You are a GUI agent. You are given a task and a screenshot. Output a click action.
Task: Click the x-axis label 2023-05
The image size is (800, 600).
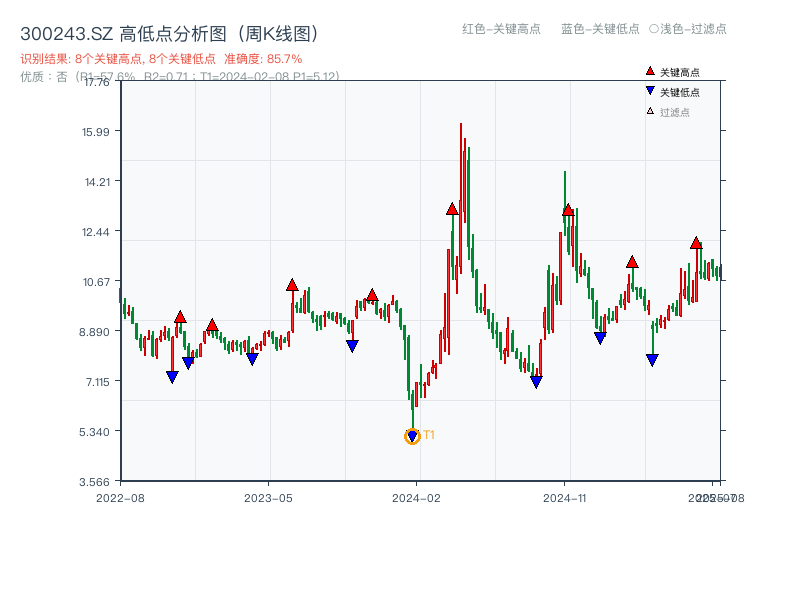pos(268,498)
